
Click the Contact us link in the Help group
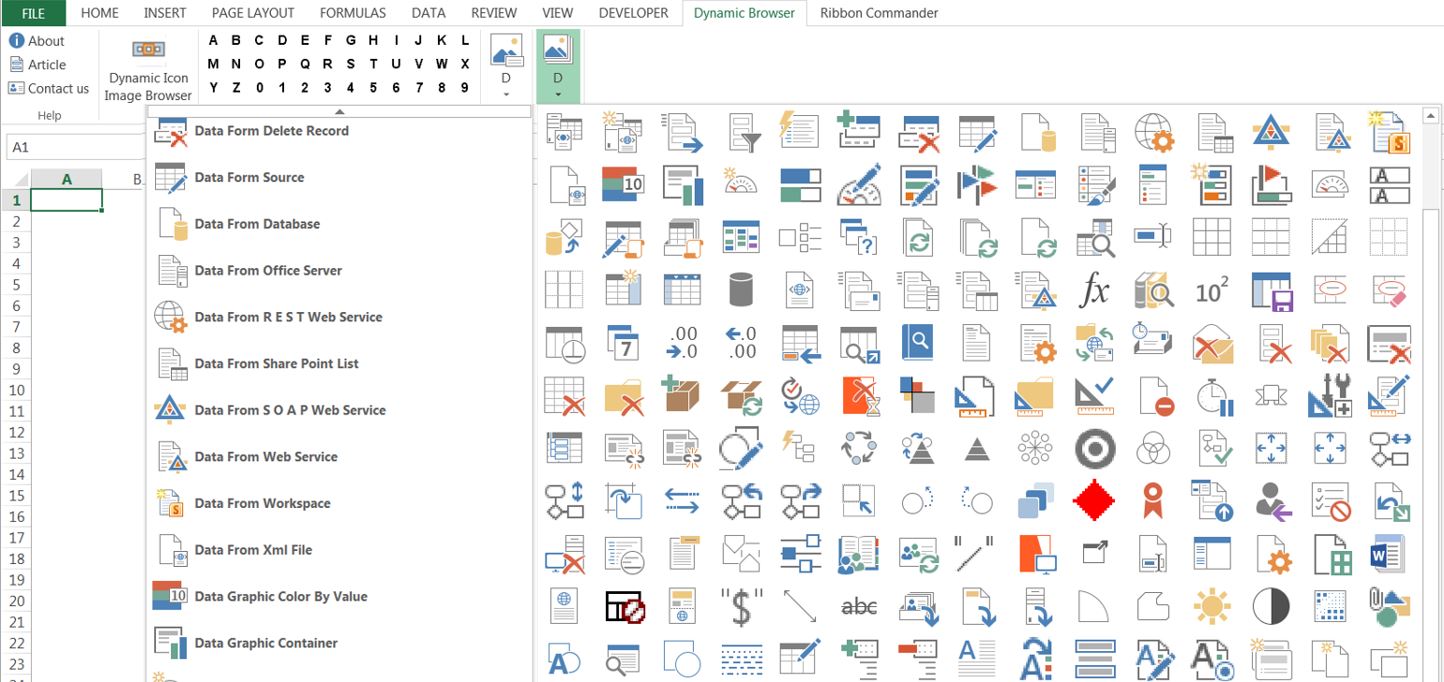click(55, 88)
